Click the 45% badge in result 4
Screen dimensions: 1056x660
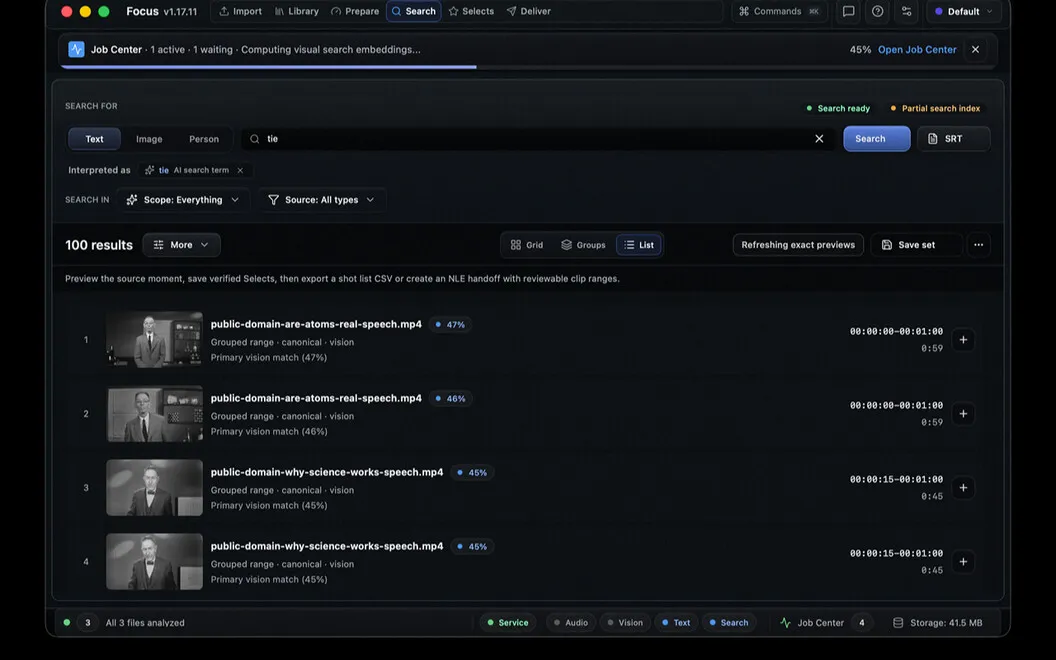(472, 547)
